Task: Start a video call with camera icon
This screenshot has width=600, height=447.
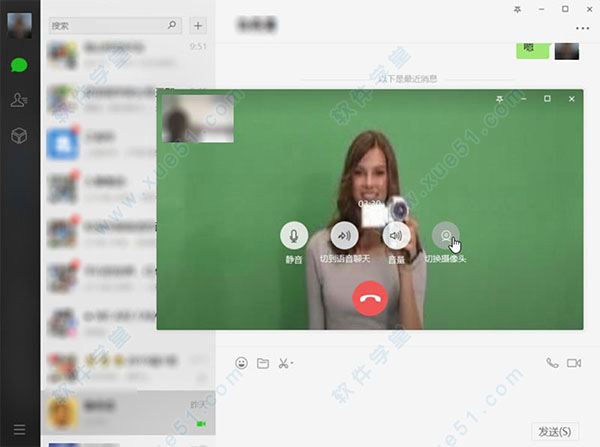Action: click(x=574, y=362)
